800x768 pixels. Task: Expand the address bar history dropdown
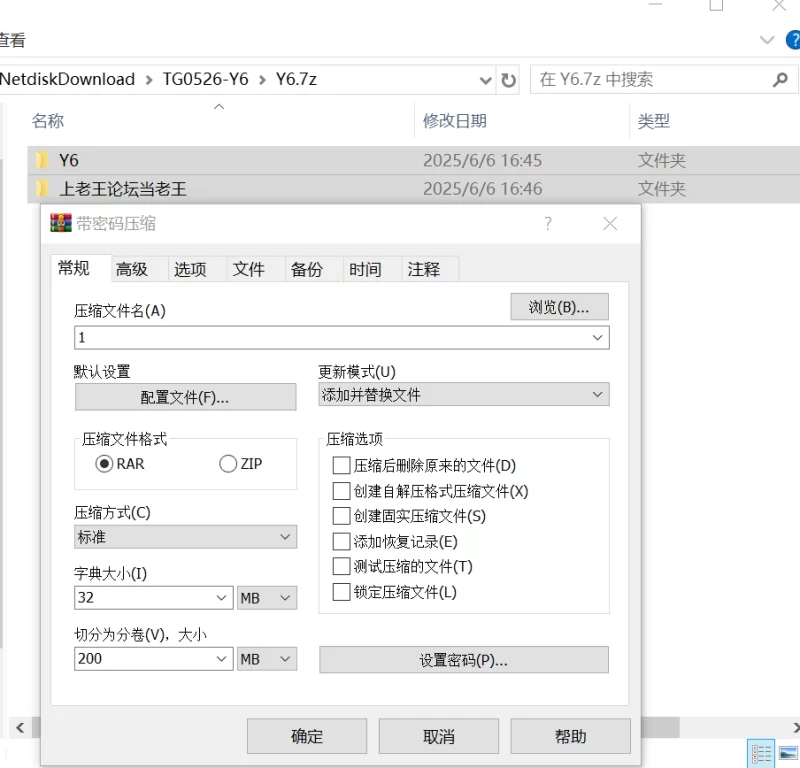click(486, 80)
